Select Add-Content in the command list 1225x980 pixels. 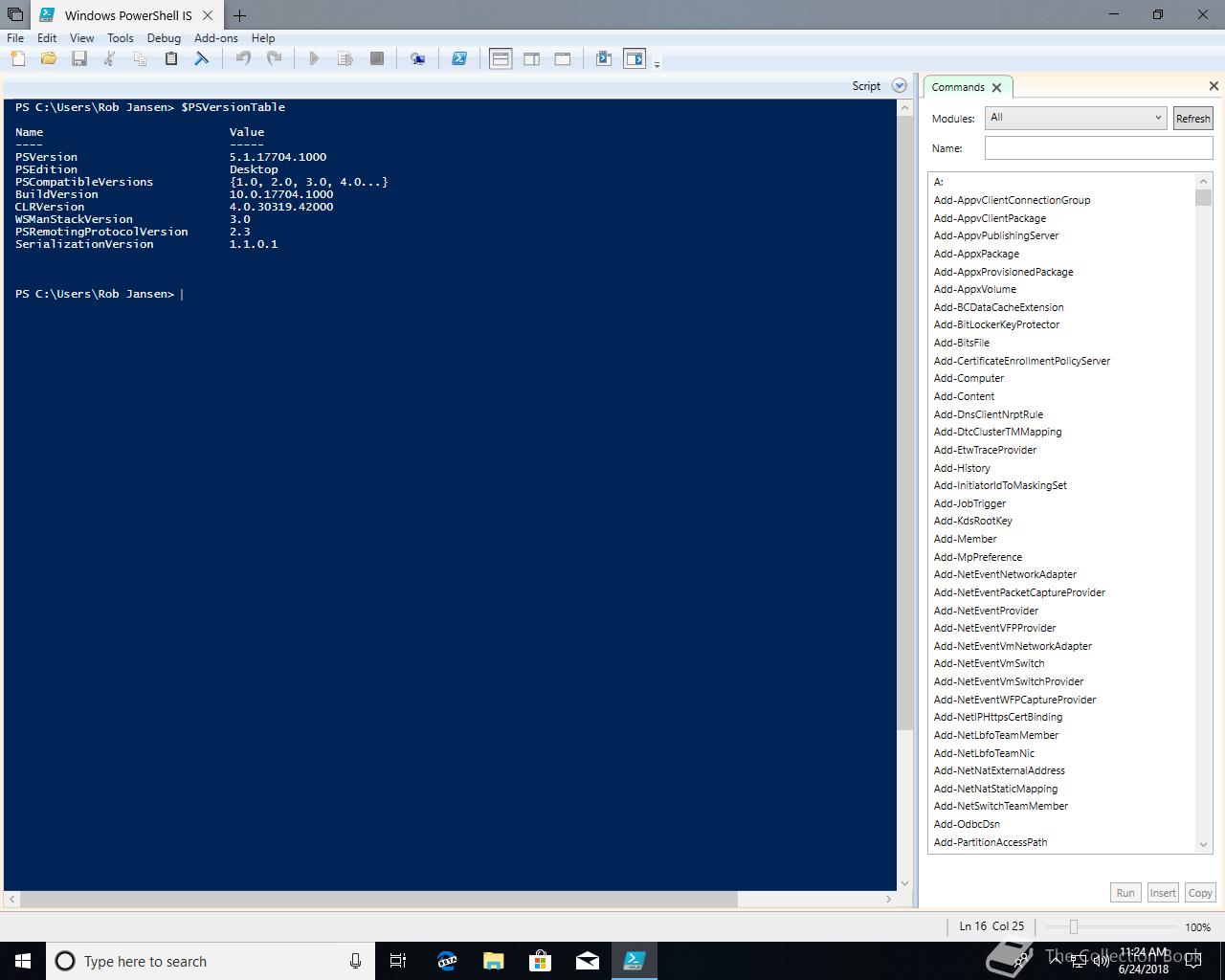pos(964,396)
